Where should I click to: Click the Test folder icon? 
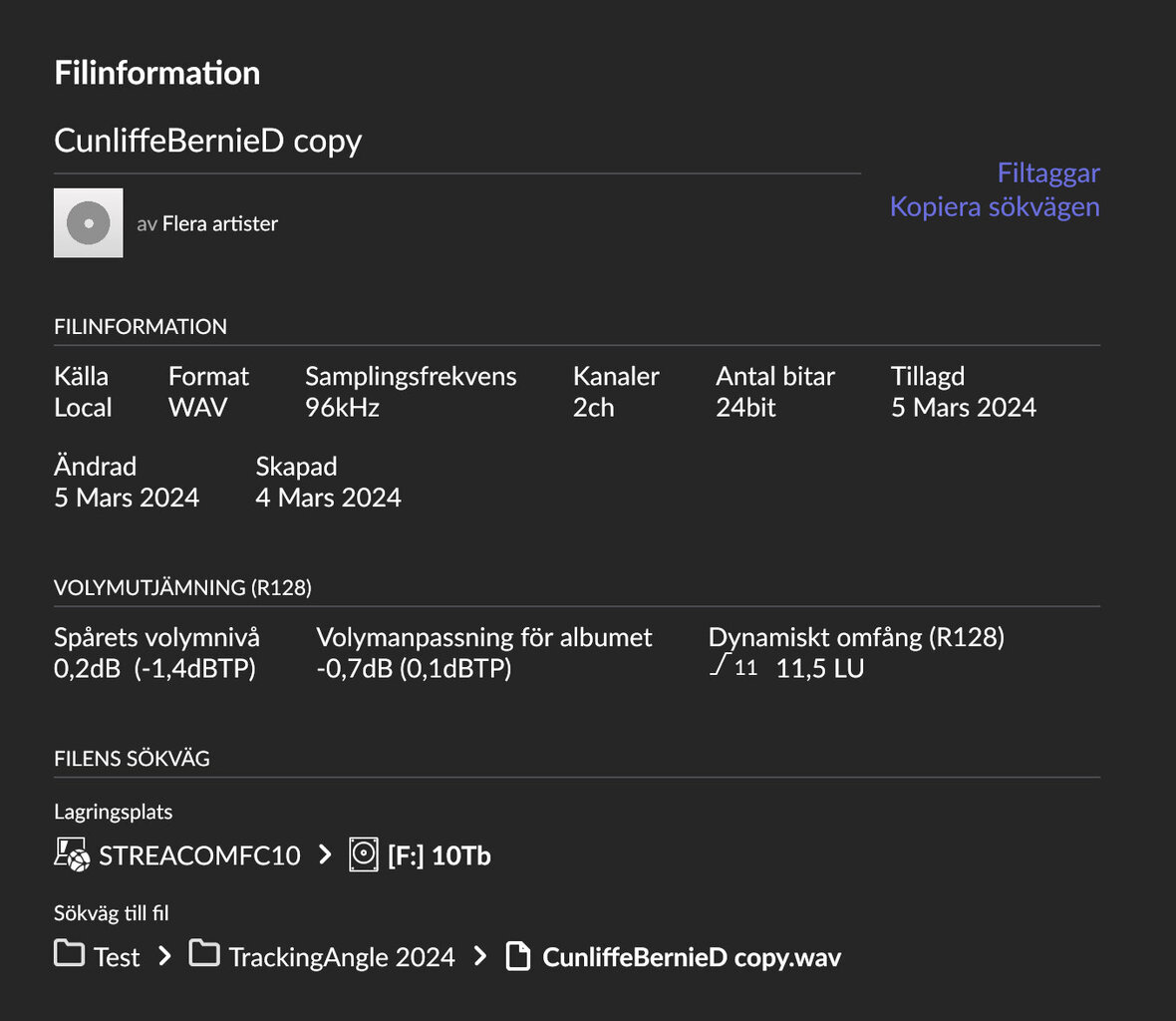coord(69,953)
